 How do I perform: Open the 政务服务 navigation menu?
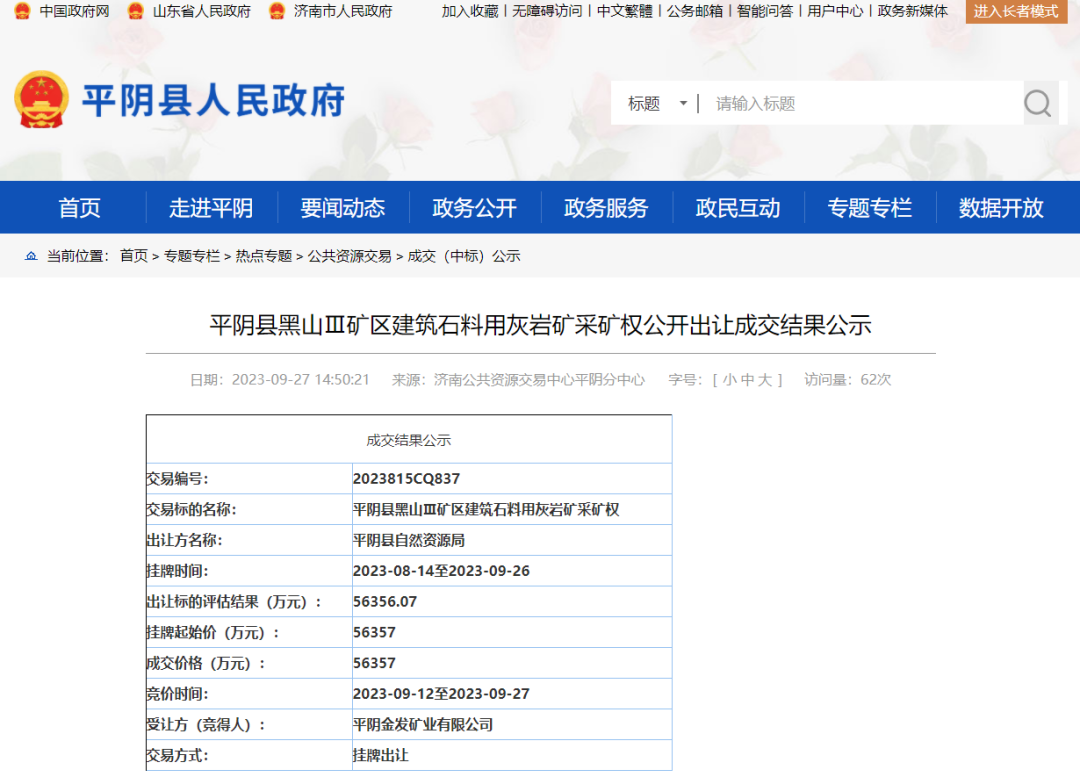pyautogui.click(x=606, y=207)
